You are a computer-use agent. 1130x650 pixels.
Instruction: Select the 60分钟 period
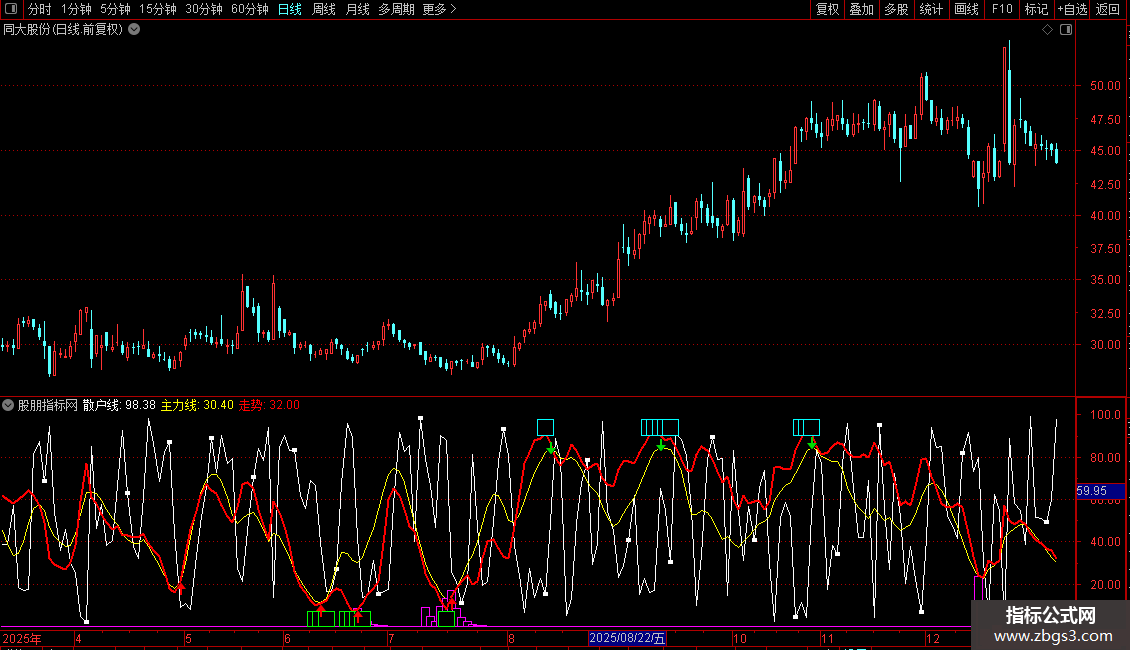click(250, 9)
